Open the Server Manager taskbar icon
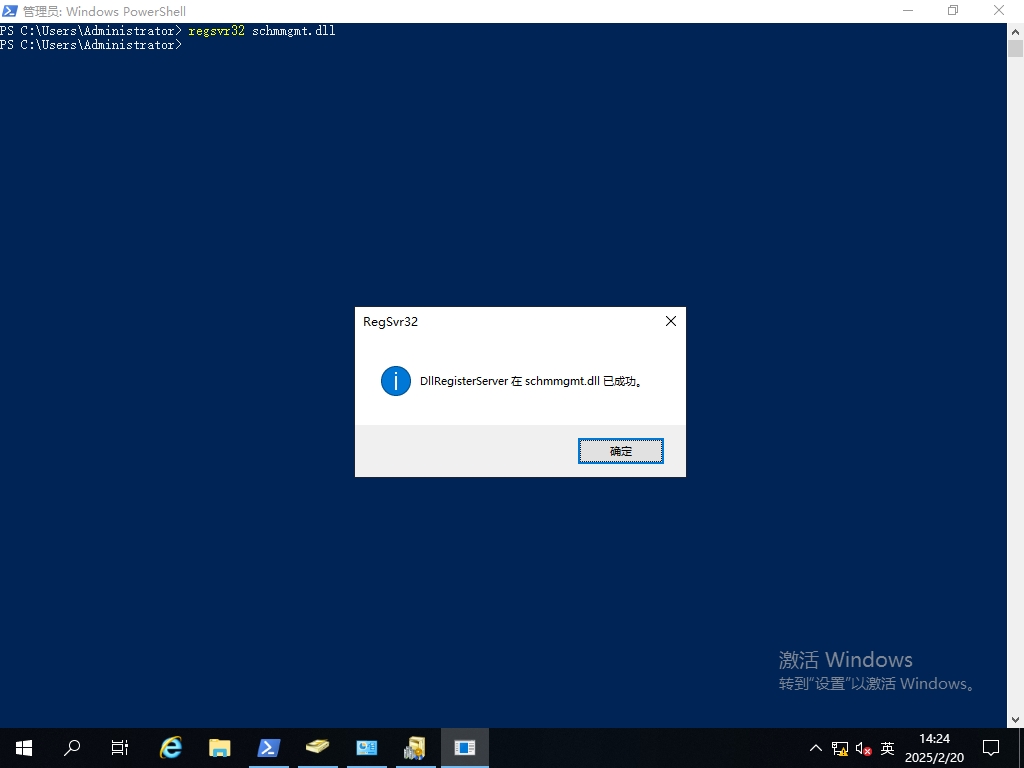This screenshot has width=1024, height=768. [366, 747]
